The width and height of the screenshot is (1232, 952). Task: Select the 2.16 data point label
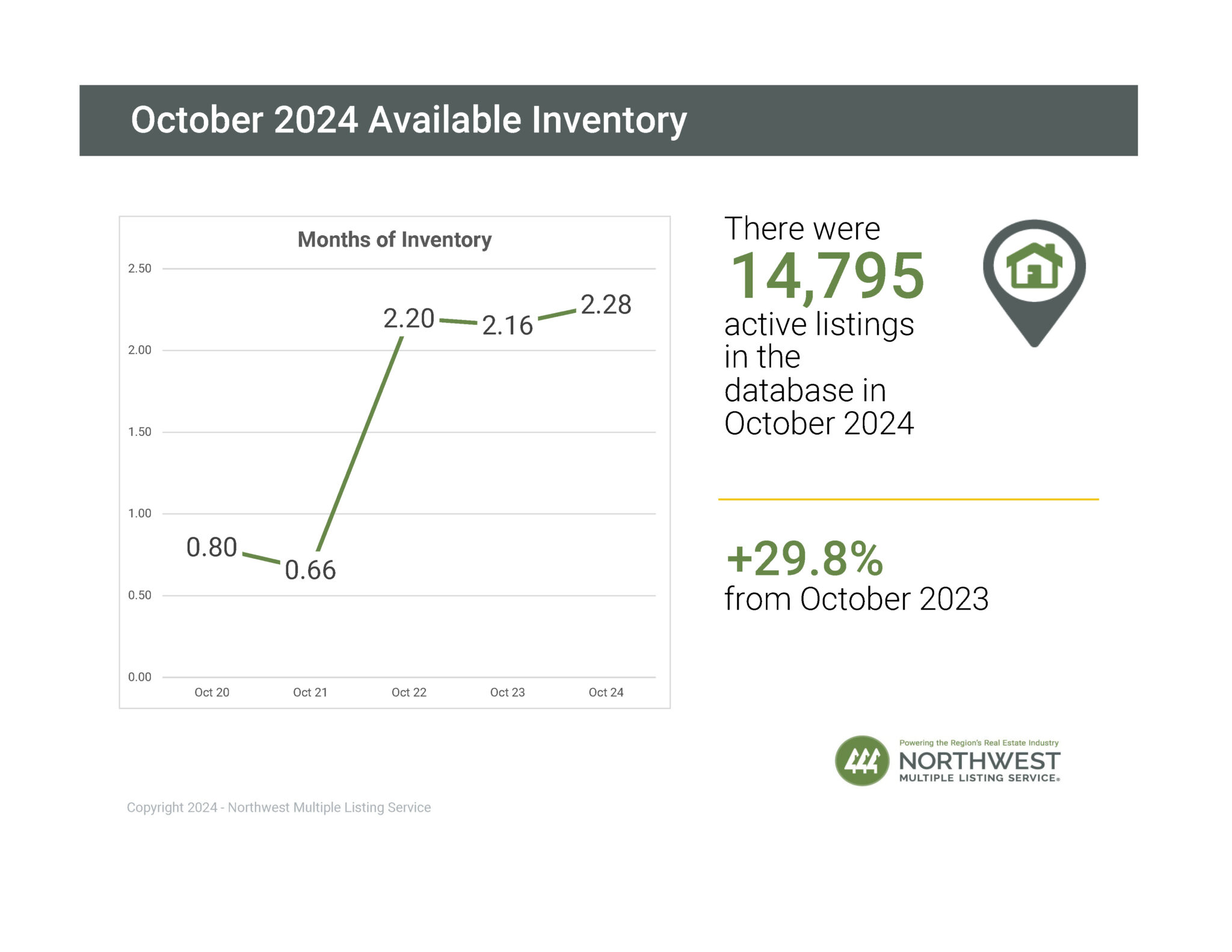(507, 325)
